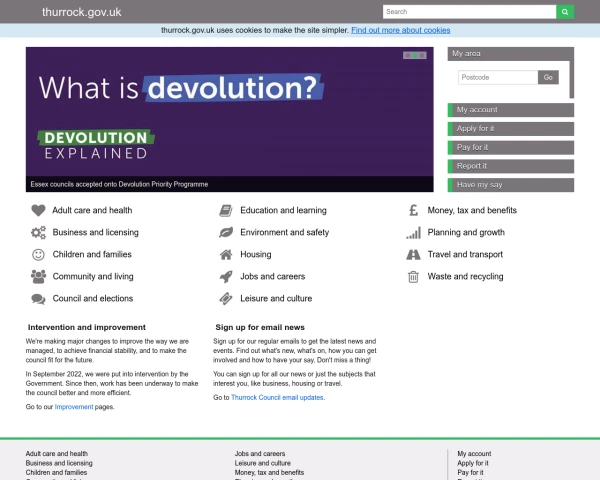
Task: Click footer link Business and licensing
Action: click(x=59, y=463)
